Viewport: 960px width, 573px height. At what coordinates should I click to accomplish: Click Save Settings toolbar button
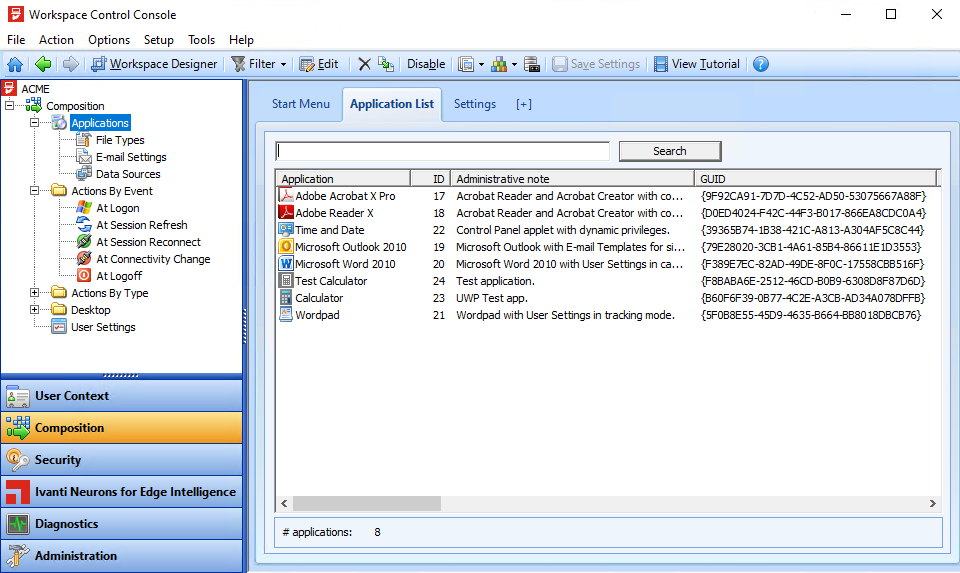tap(596, 64)
